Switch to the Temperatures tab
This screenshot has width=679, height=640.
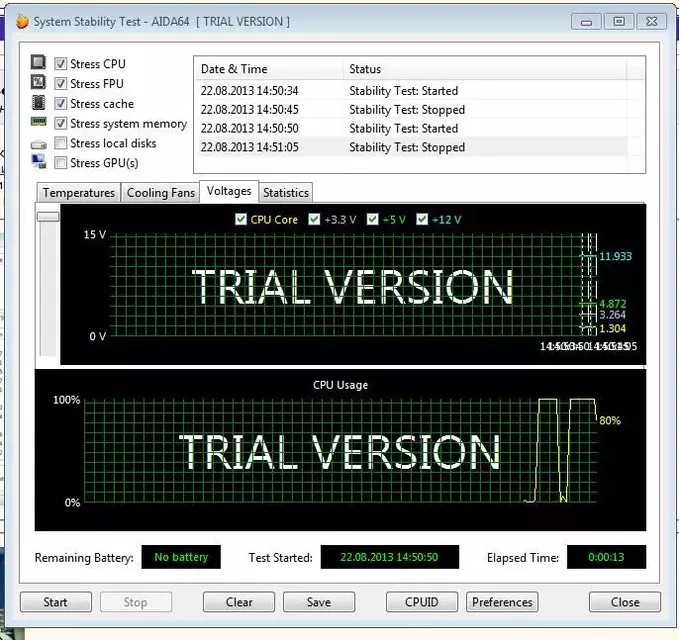click(x=78, y=193)
